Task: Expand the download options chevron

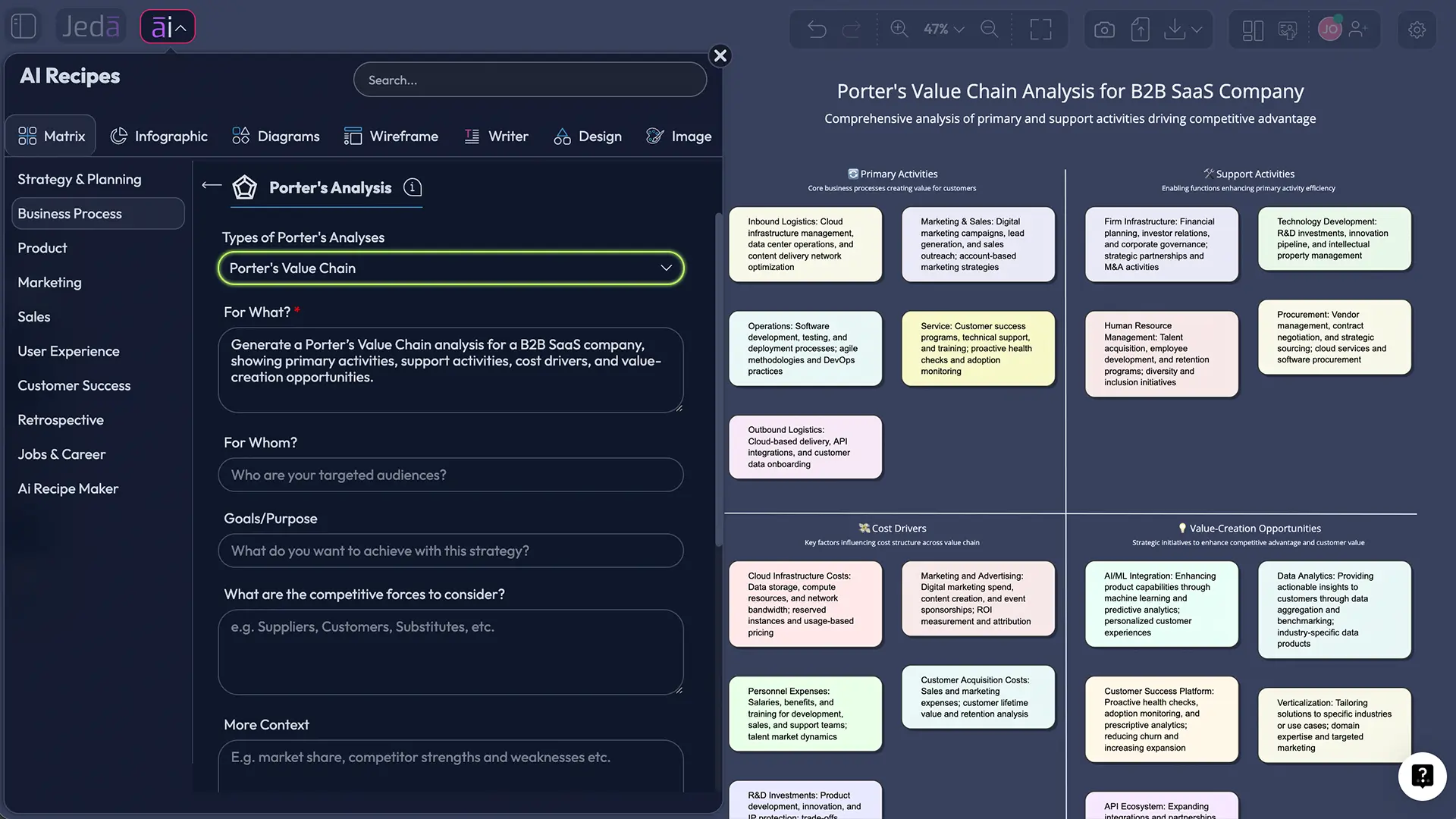Action: [1197, 30]
